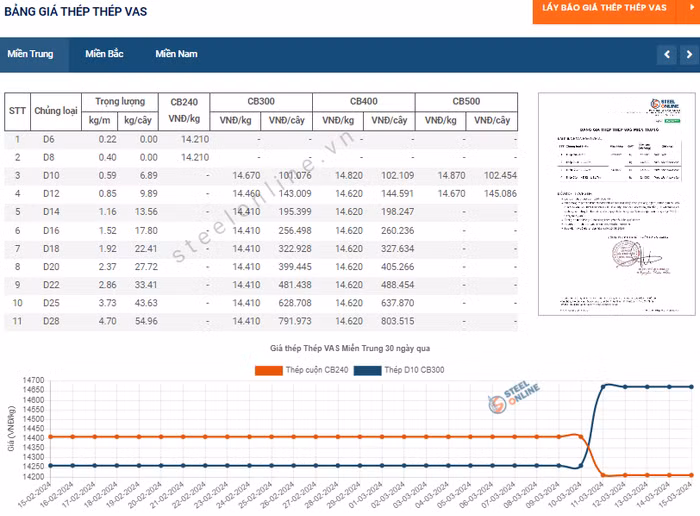
Task: Select the D6 row label
Action: [49, 140]
